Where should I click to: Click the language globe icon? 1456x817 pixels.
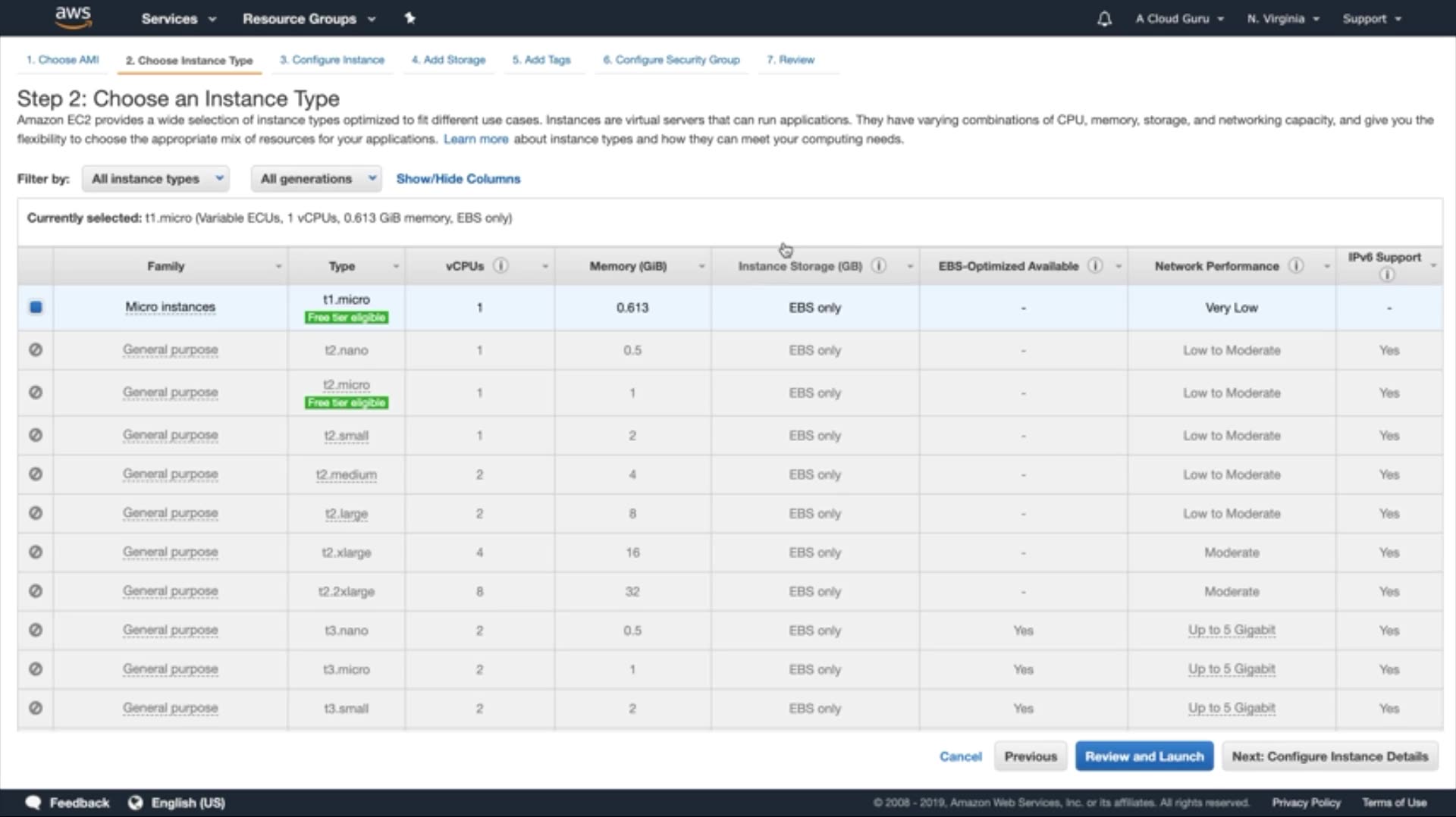pyautogui.click(x=136, y=803)
